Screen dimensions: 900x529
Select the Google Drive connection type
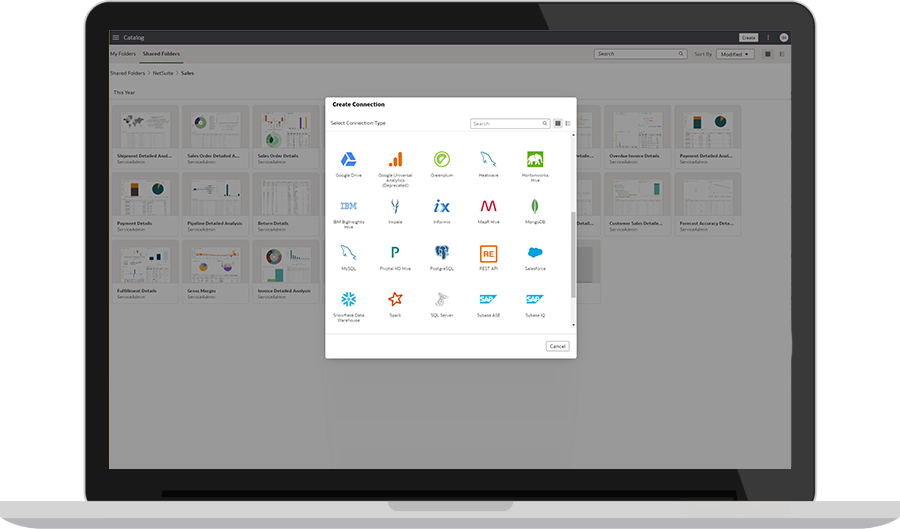(348, 160)
